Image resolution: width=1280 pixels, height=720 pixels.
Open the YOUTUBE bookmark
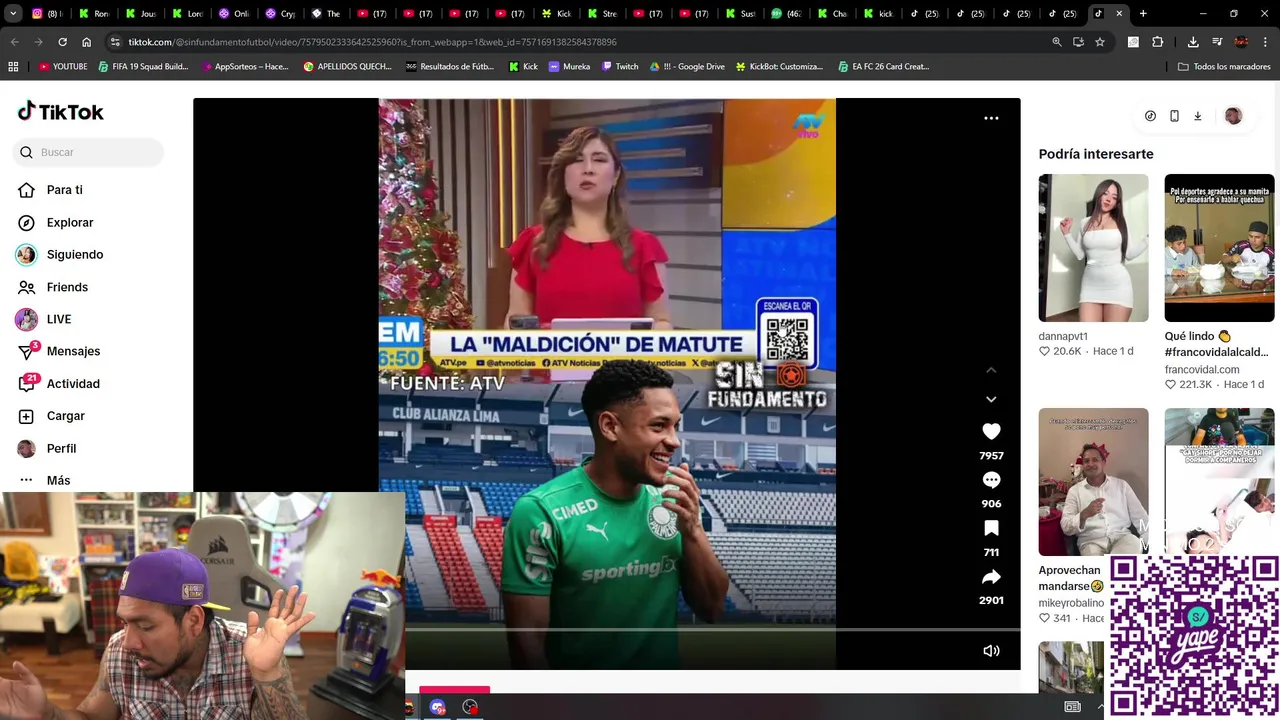(64, 67)
